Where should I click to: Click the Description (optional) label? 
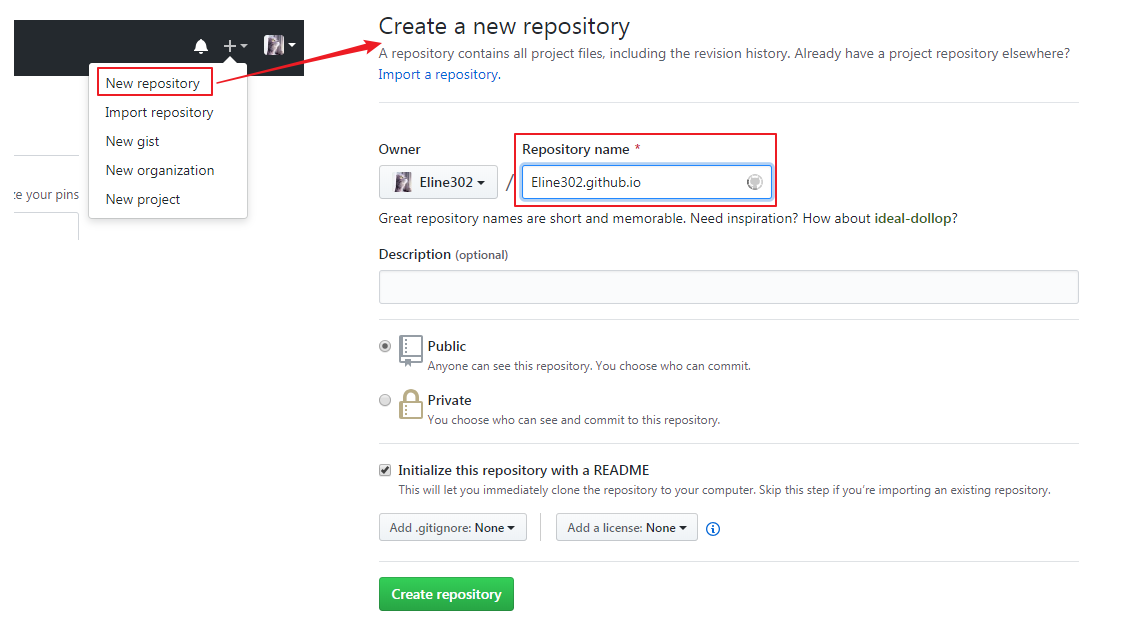click(x=443, y=254)
